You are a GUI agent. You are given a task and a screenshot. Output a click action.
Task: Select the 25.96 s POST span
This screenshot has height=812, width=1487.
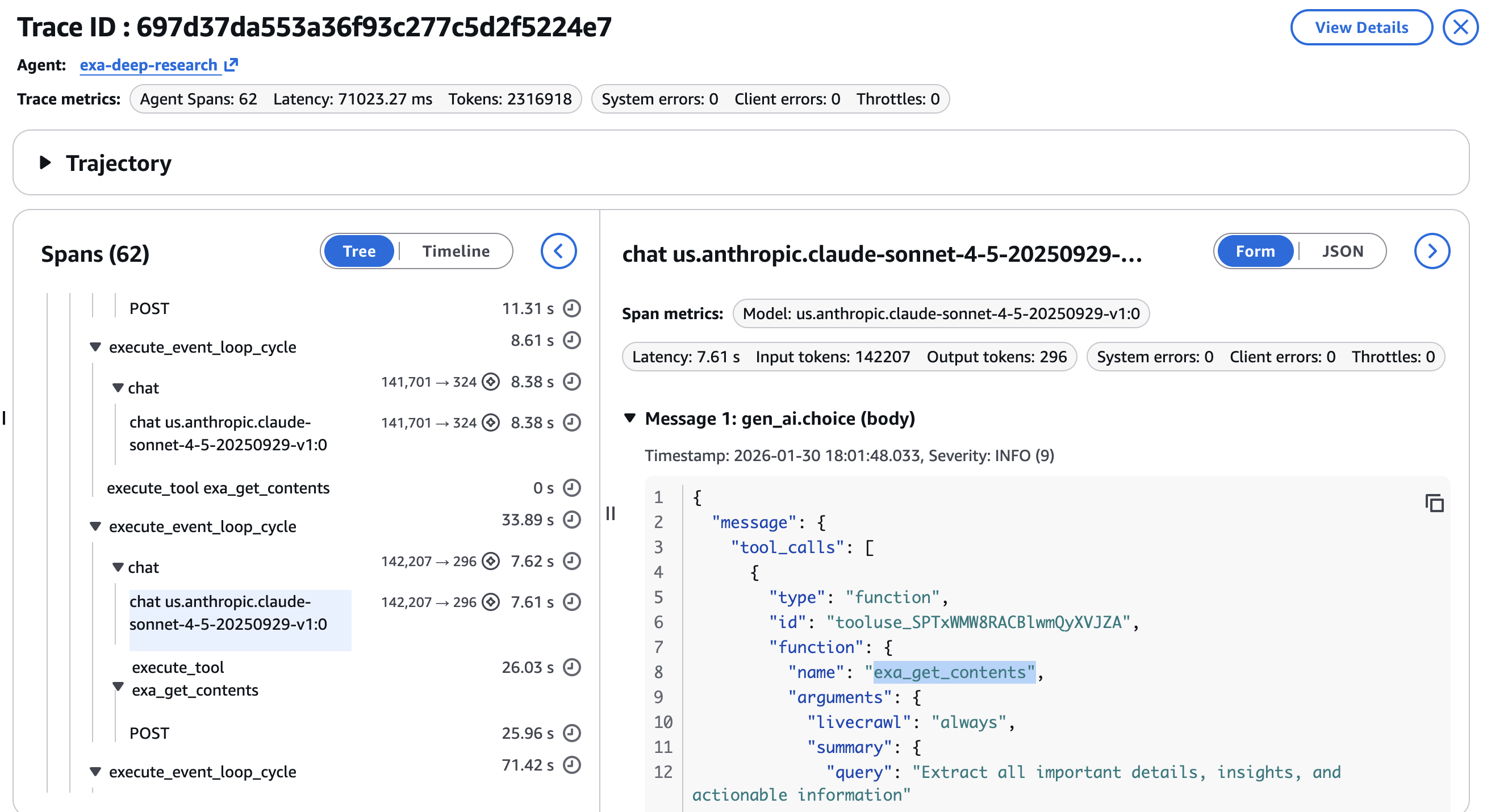point(149,733)
